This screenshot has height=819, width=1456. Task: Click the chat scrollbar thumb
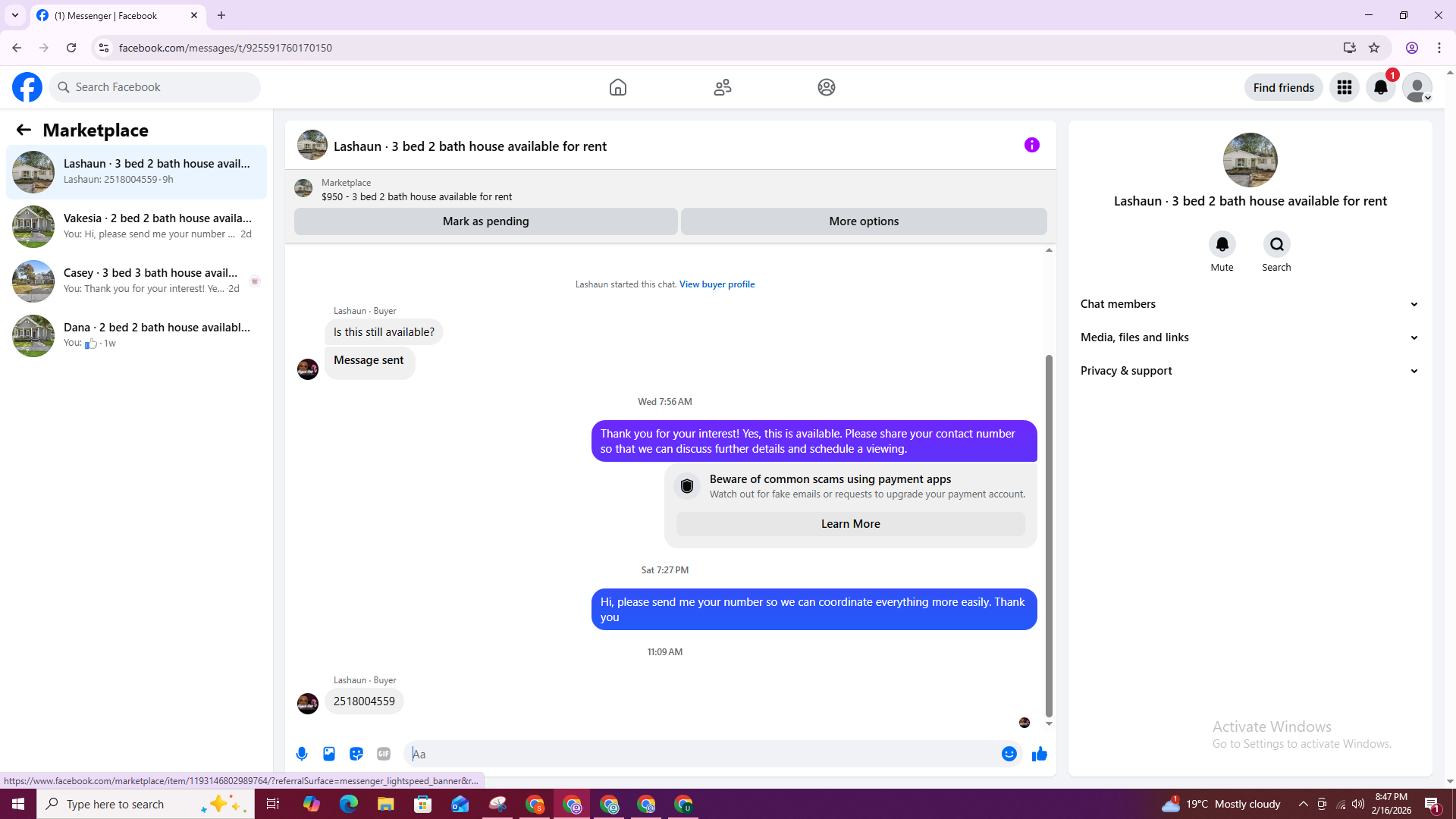pyautogui.click(x=1049, y=535)
